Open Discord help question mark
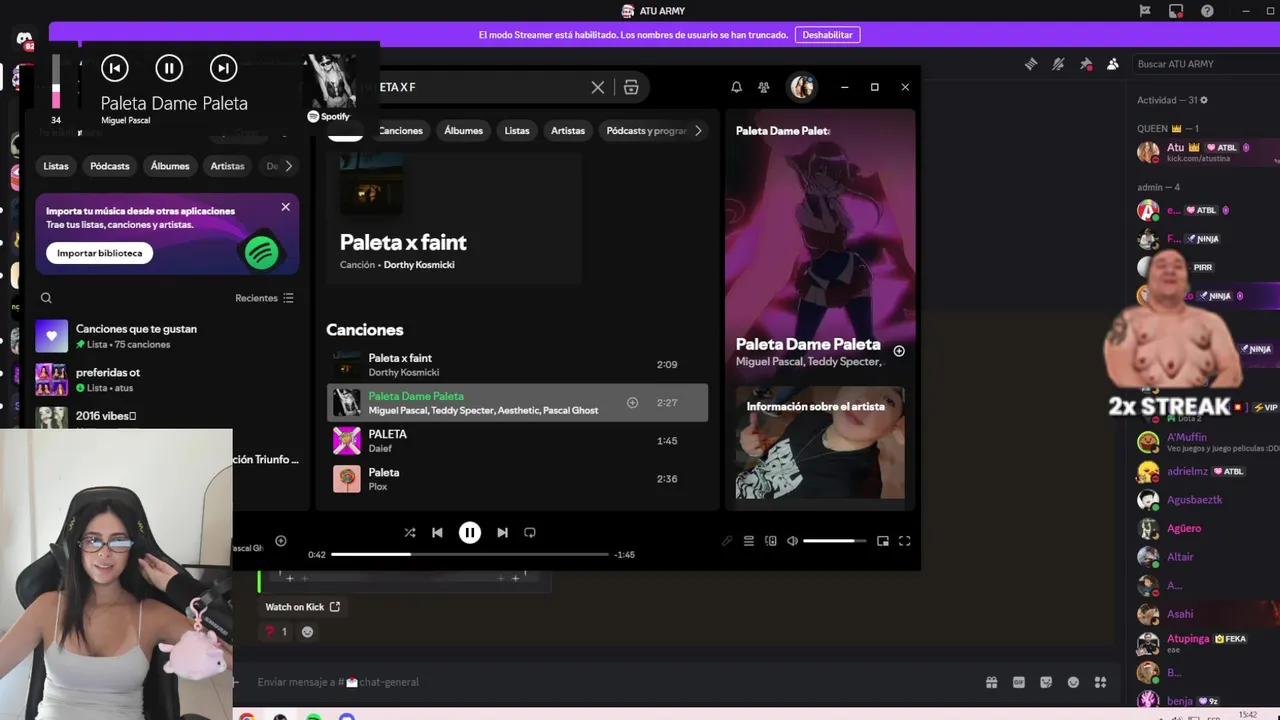Viewport: 1280px width, 720px height. (1207, 11)
